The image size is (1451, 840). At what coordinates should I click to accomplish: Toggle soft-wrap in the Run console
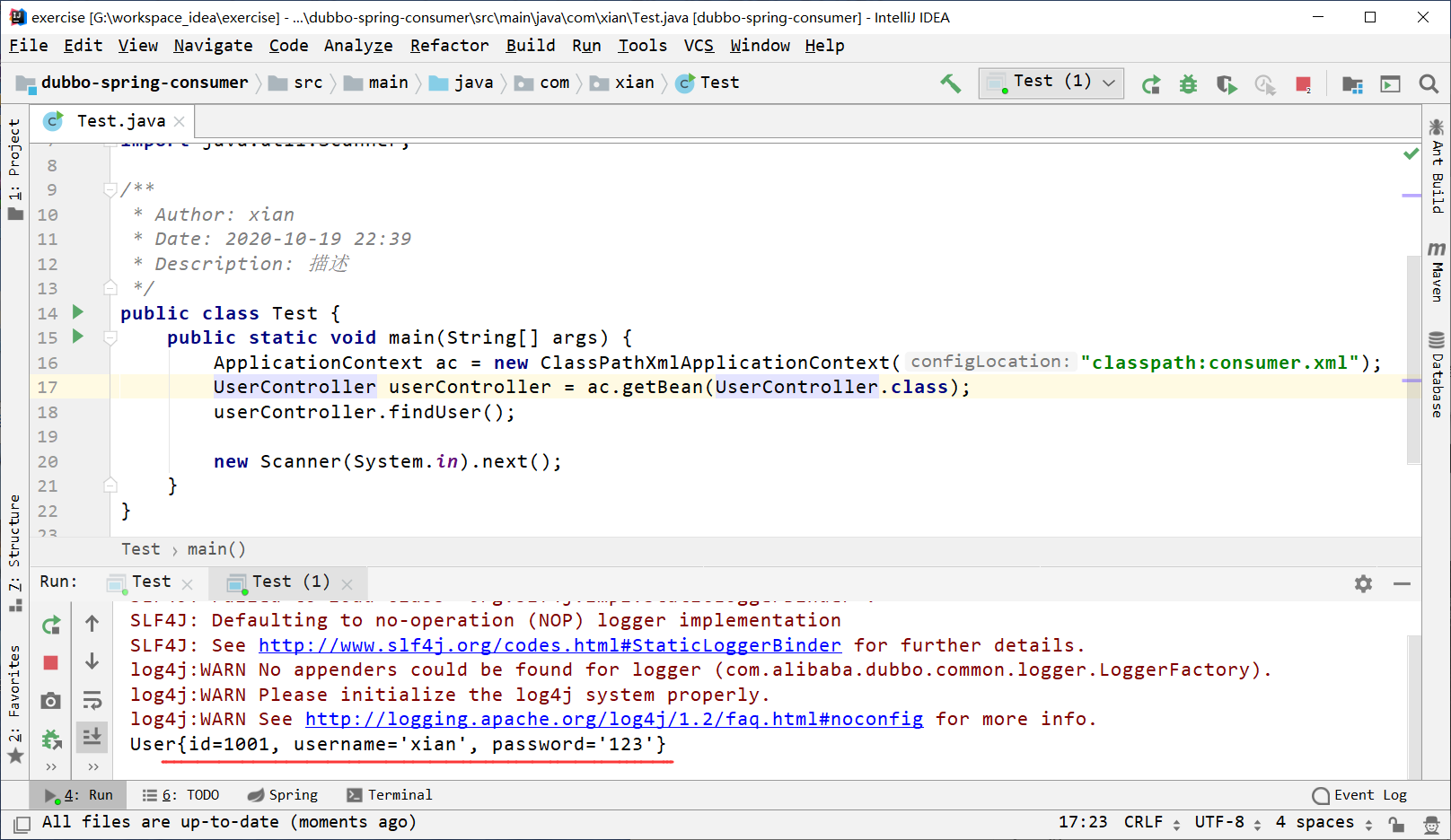pos(92,700)
